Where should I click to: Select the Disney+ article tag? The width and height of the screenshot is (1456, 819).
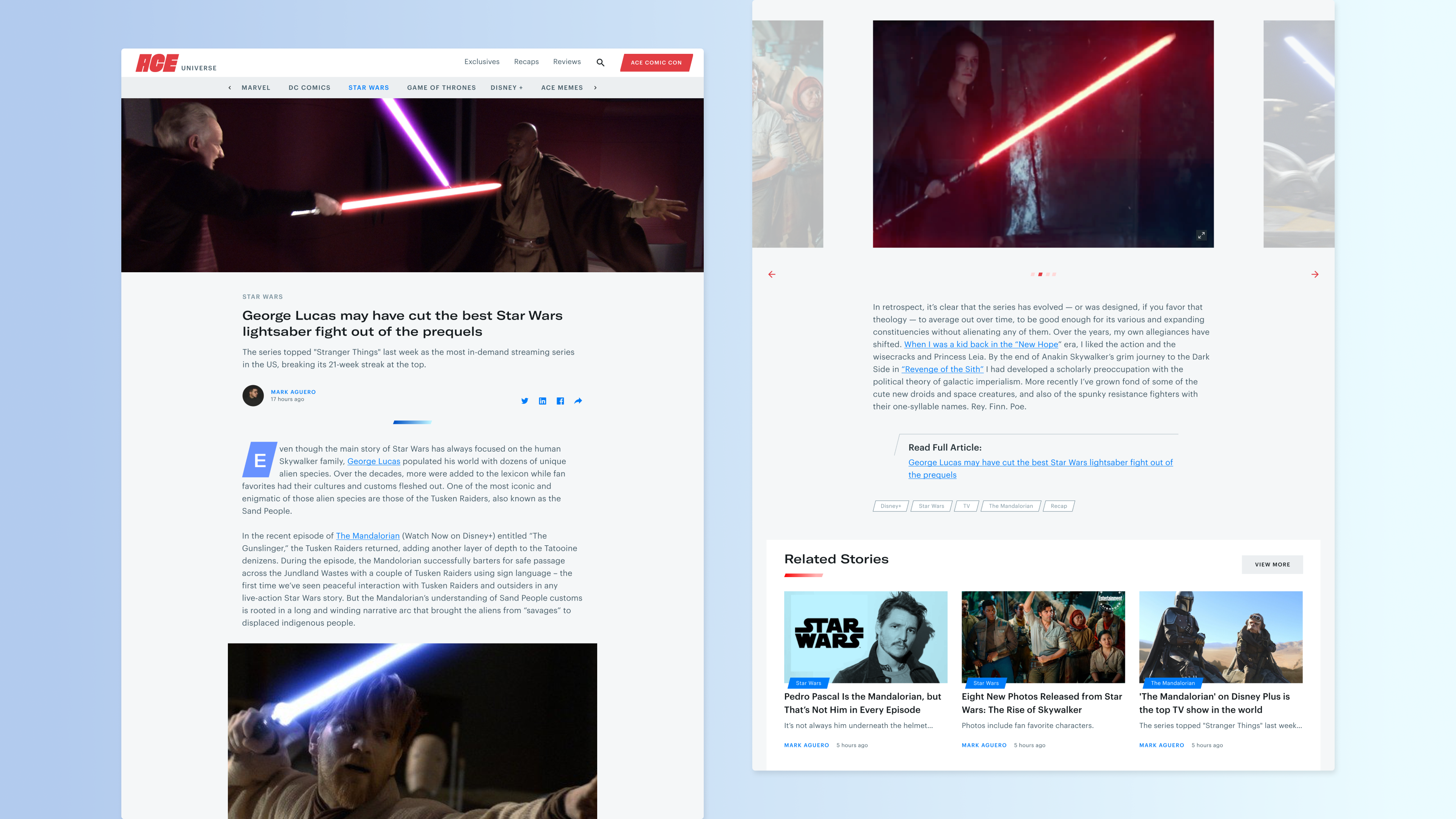tap(890, 506)
